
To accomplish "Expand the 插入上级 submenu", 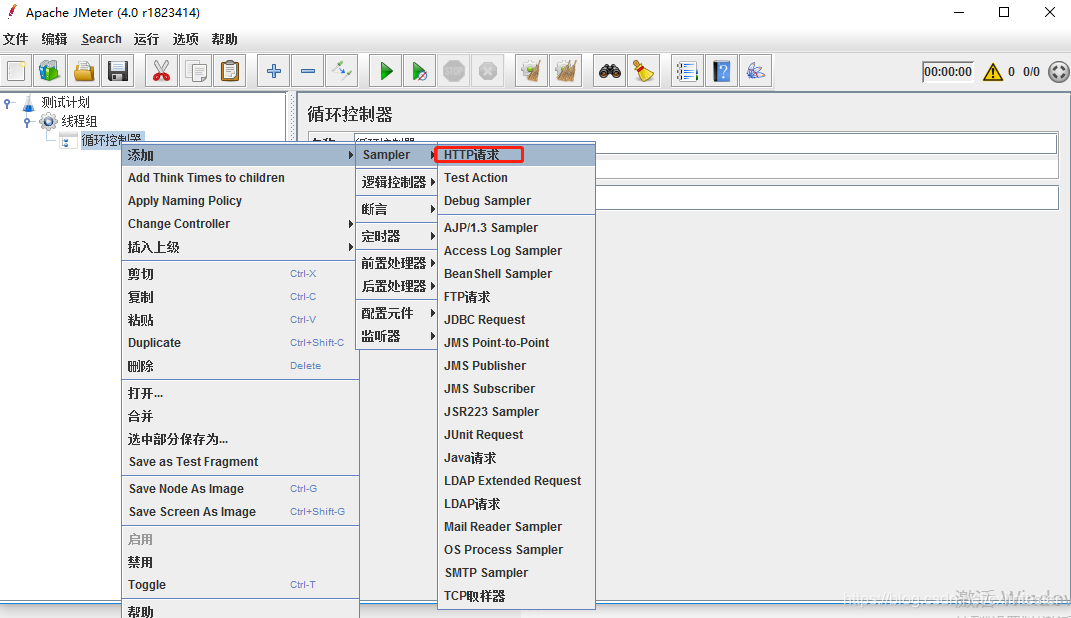I will [x=240, y=247].
